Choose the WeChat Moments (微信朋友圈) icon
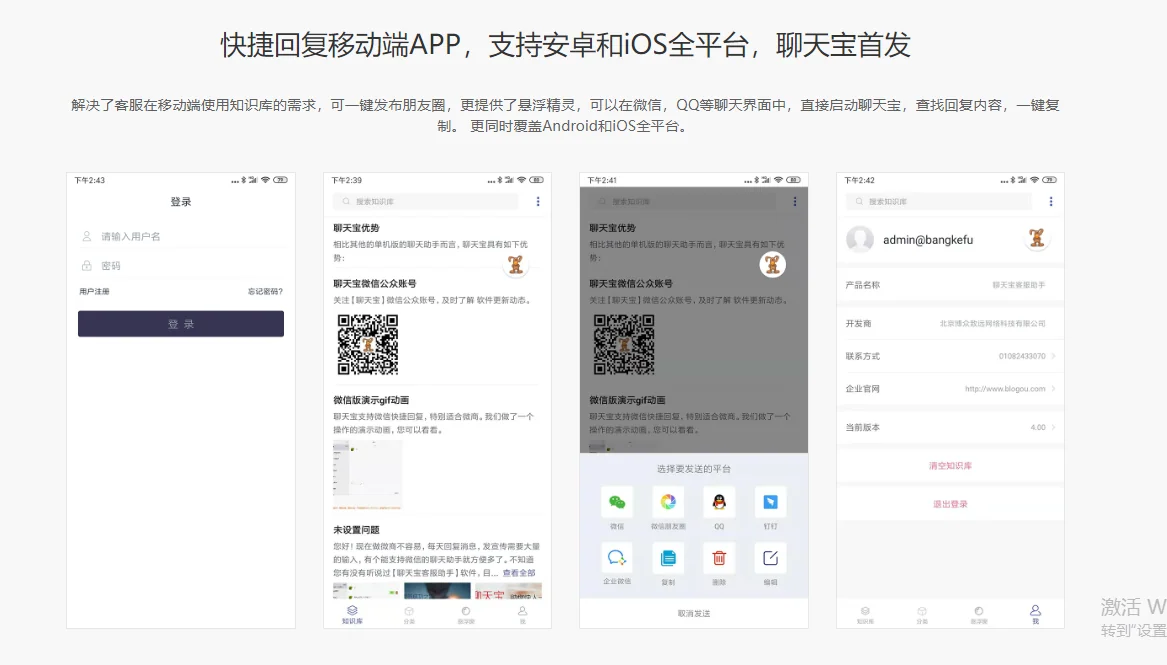This screenshot has width=1167, height=665. 668,502
